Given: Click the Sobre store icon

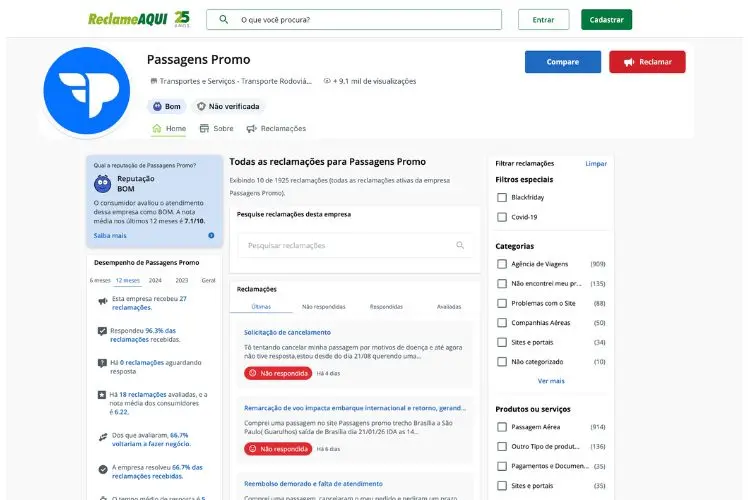Looking at the screenshot, I should [204, 128].
